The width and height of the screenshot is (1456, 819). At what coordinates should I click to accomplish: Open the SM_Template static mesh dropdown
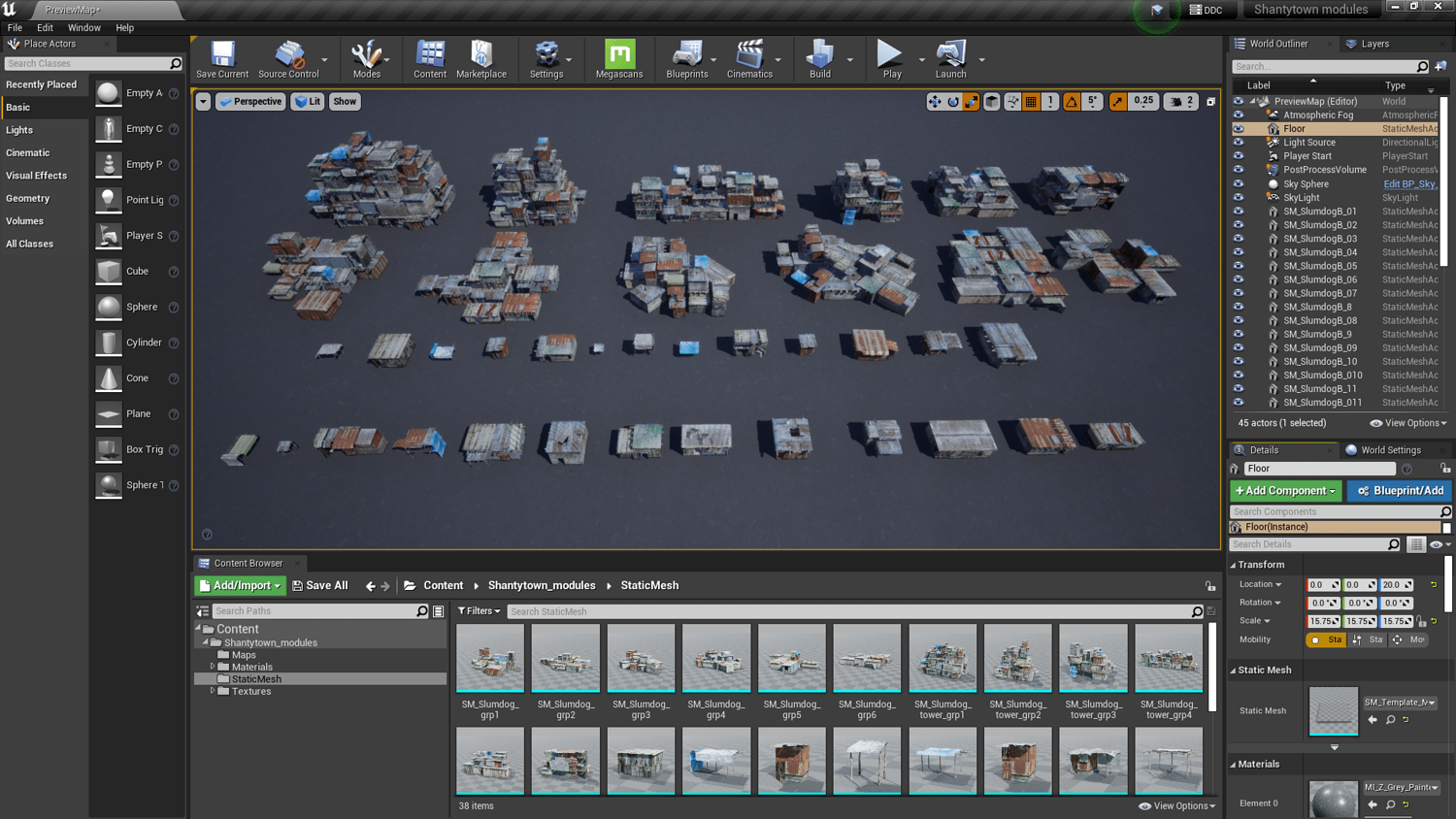pyautogui.click(x=1401, y=703)
